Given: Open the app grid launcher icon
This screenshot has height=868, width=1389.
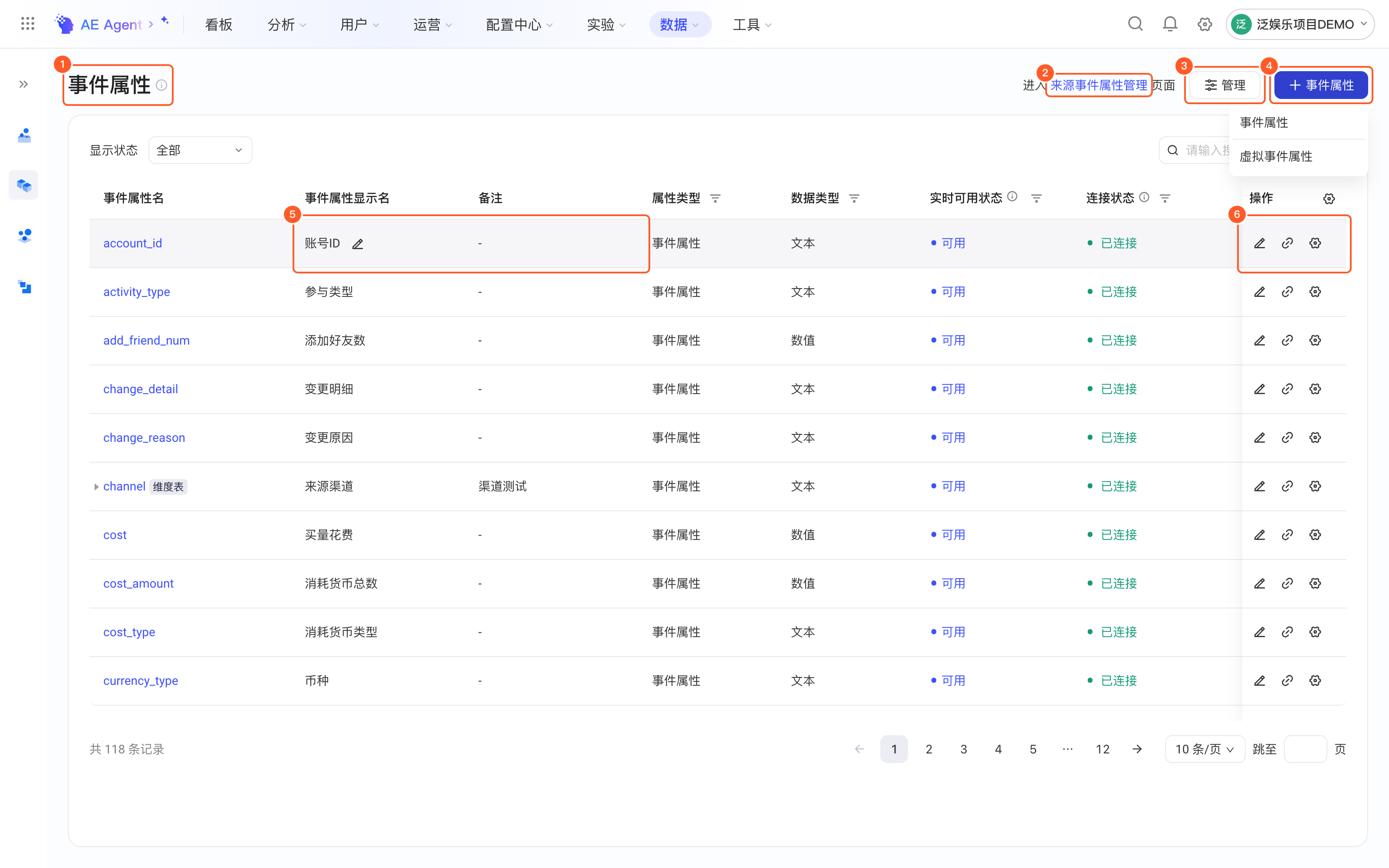Looking at the screenshot, I should 27,24.
